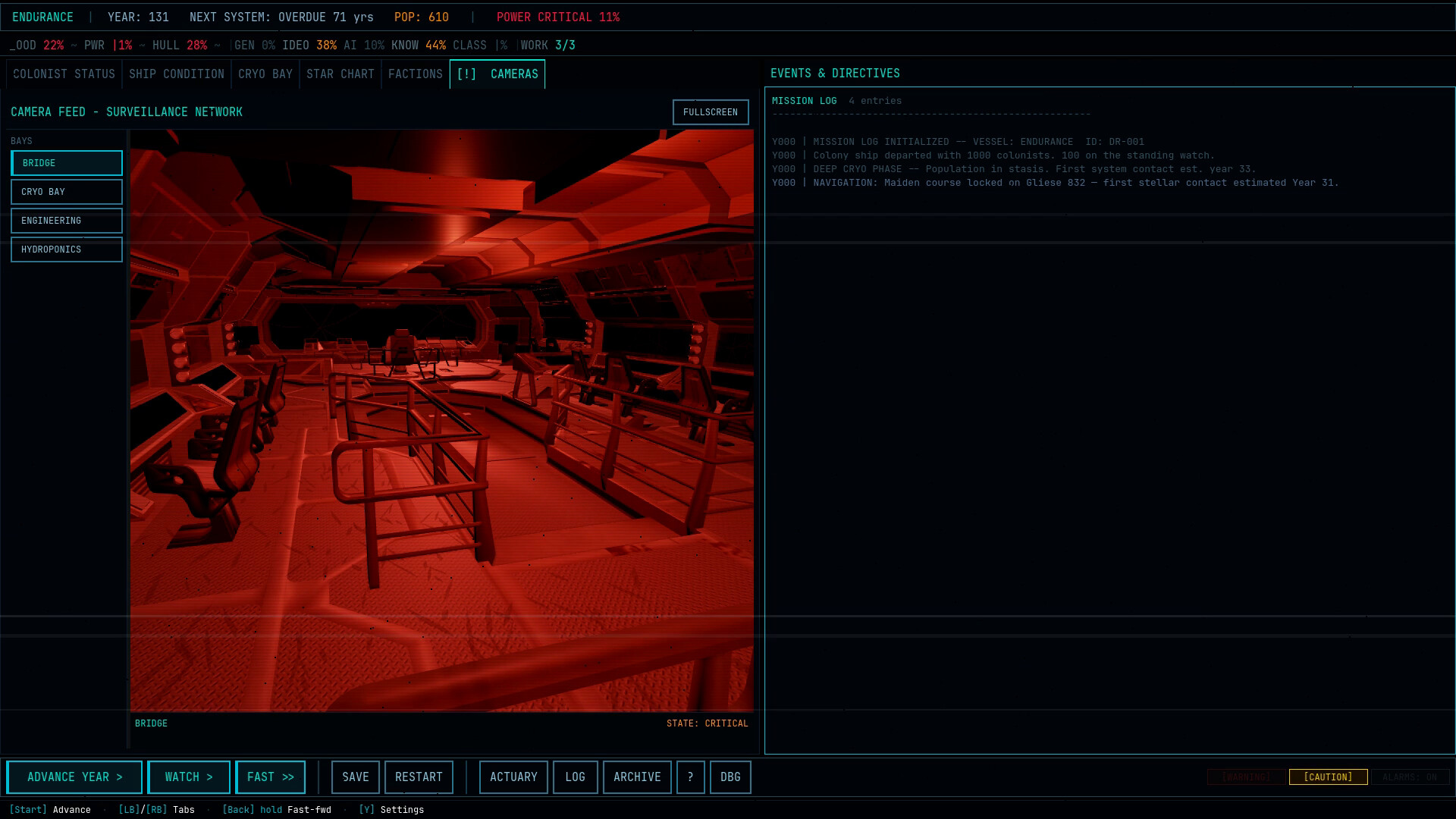This screenshot has width=1456, height=819.
Task: Click the Power Critical 11% warning
Action: [558, 17]
